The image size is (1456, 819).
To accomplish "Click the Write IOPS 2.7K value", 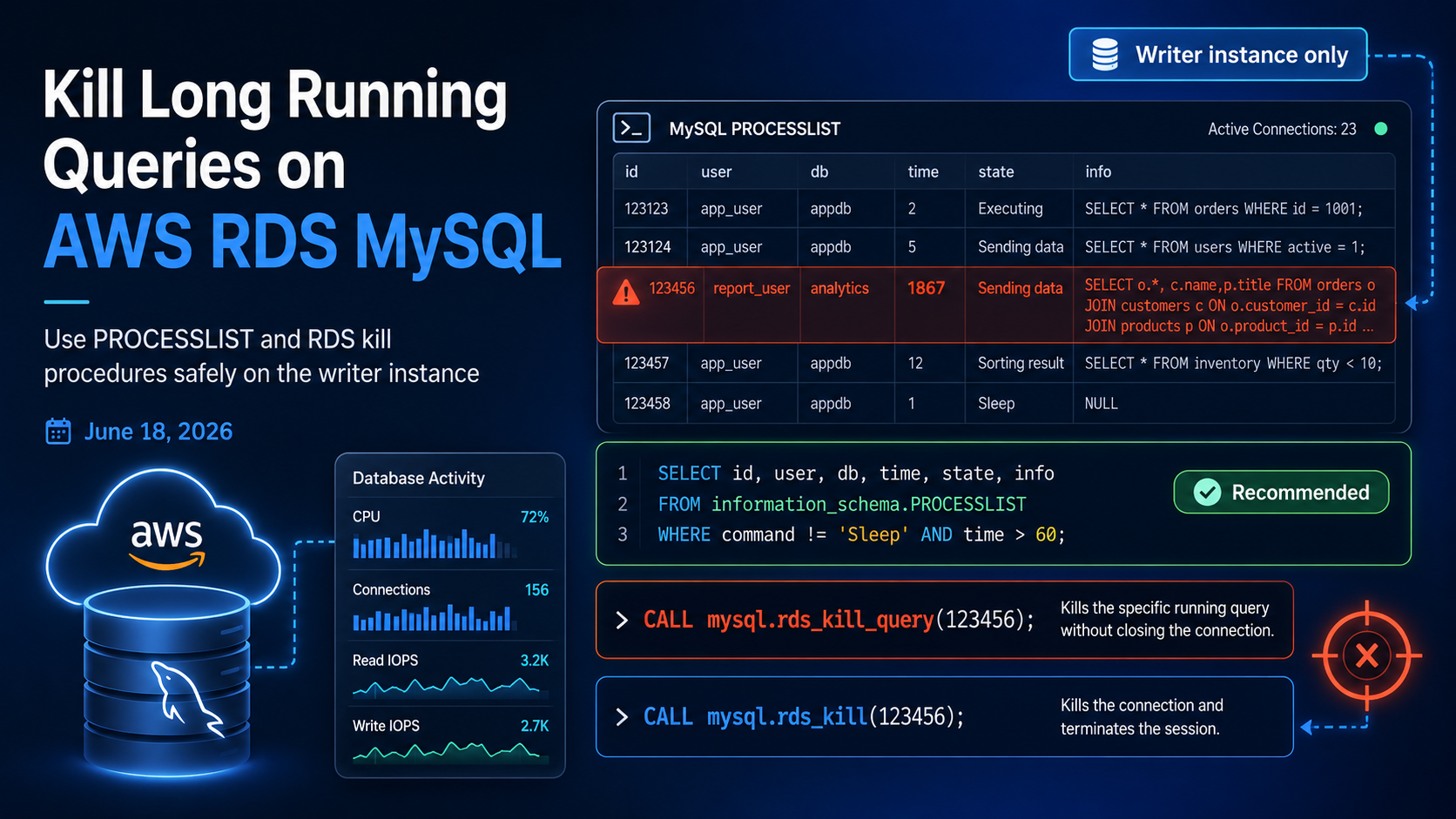I will coord(535,726).
